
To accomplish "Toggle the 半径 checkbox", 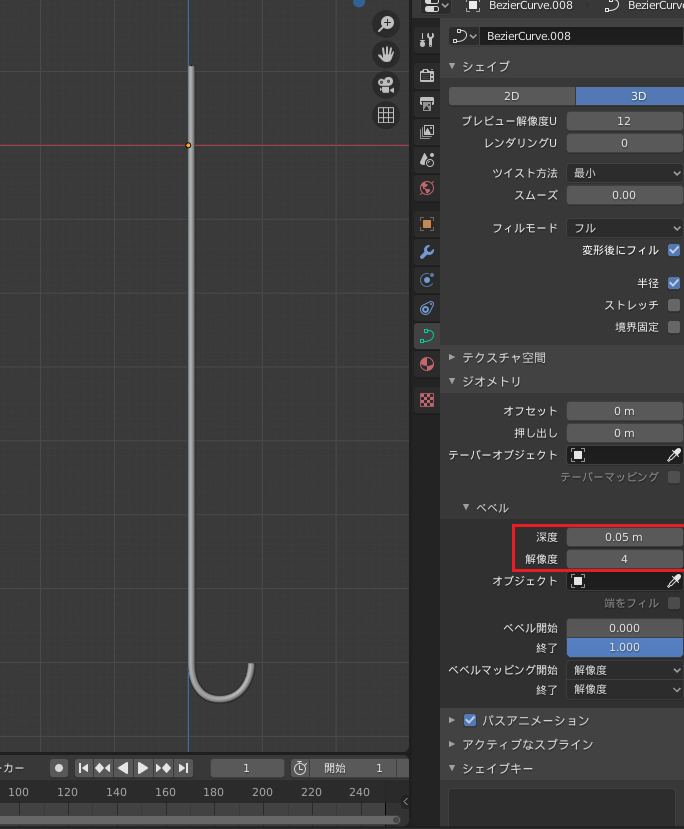I will coord(673,283).
